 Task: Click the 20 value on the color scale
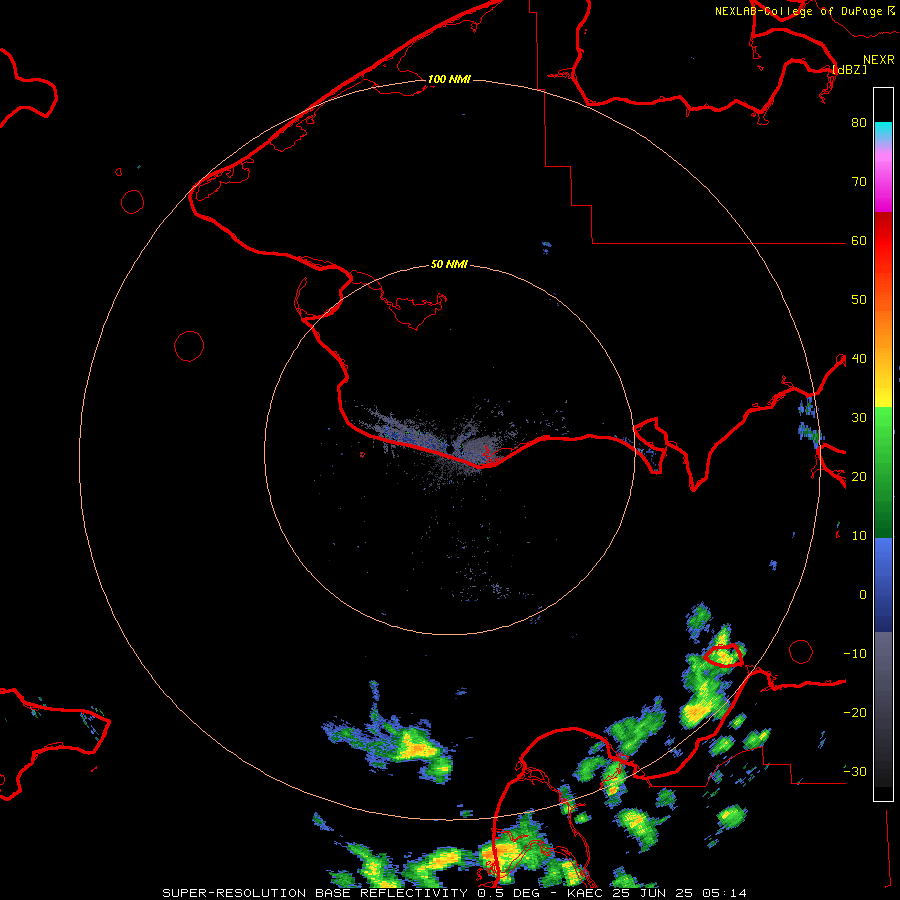[859, 477]
